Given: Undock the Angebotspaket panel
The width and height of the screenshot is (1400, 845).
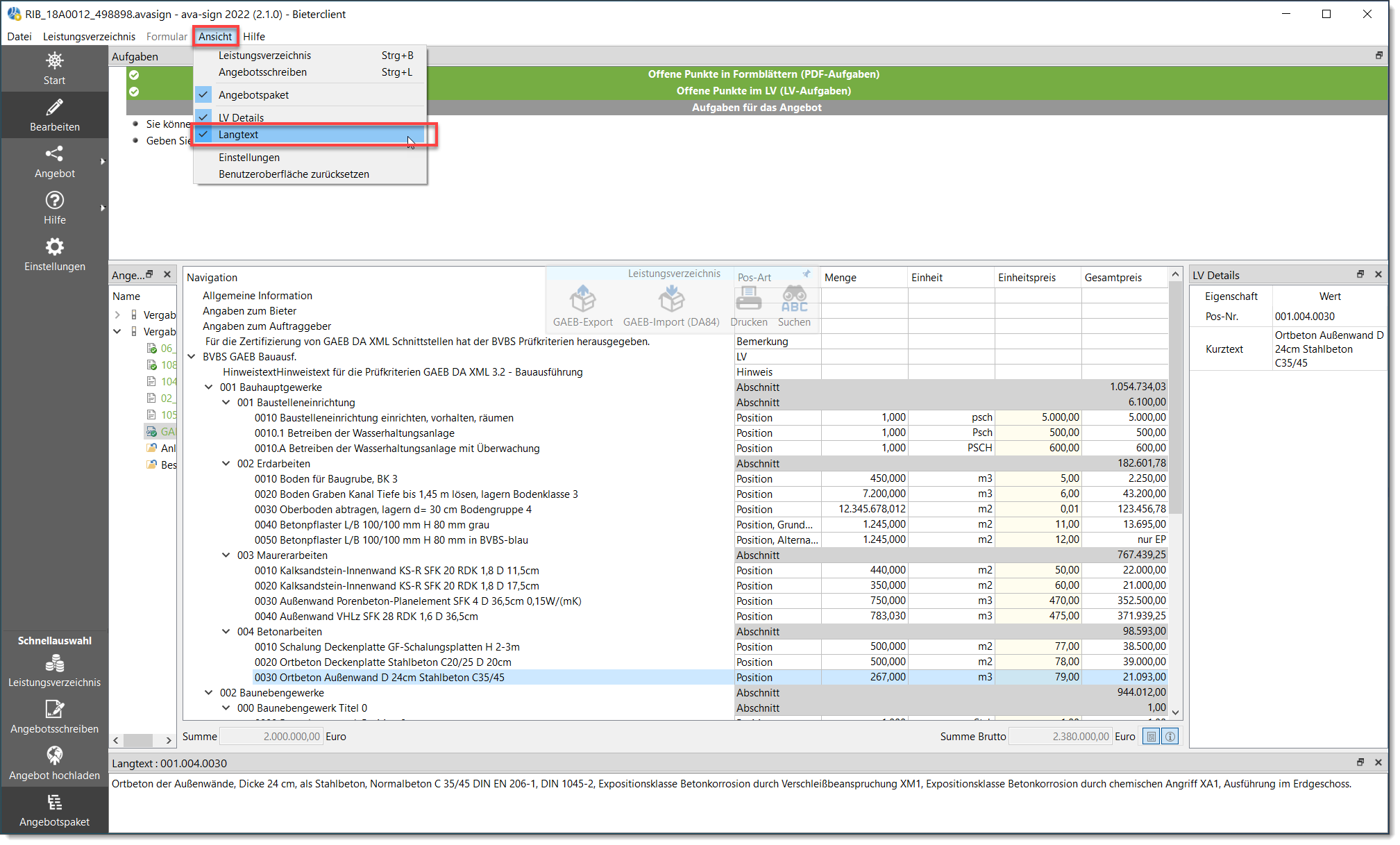Looking at the screenshot, I should tap(149, 275).
